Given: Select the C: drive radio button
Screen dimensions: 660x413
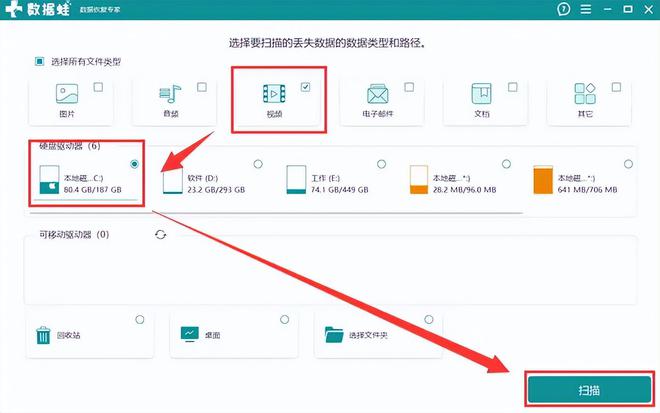Looking at the screenshot, I should pyautogui.click(x=134, y=164).
